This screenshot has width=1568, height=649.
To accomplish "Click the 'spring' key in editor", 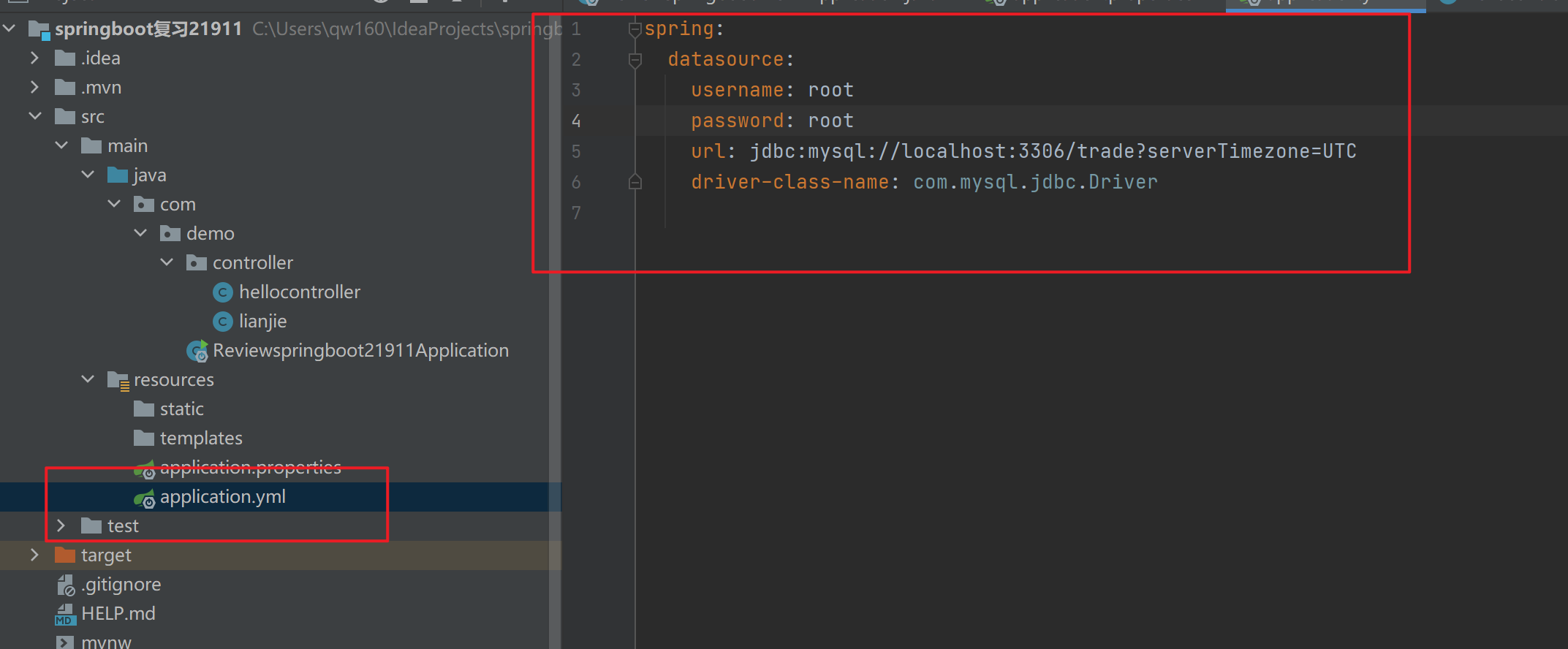I will click(679, 29).
